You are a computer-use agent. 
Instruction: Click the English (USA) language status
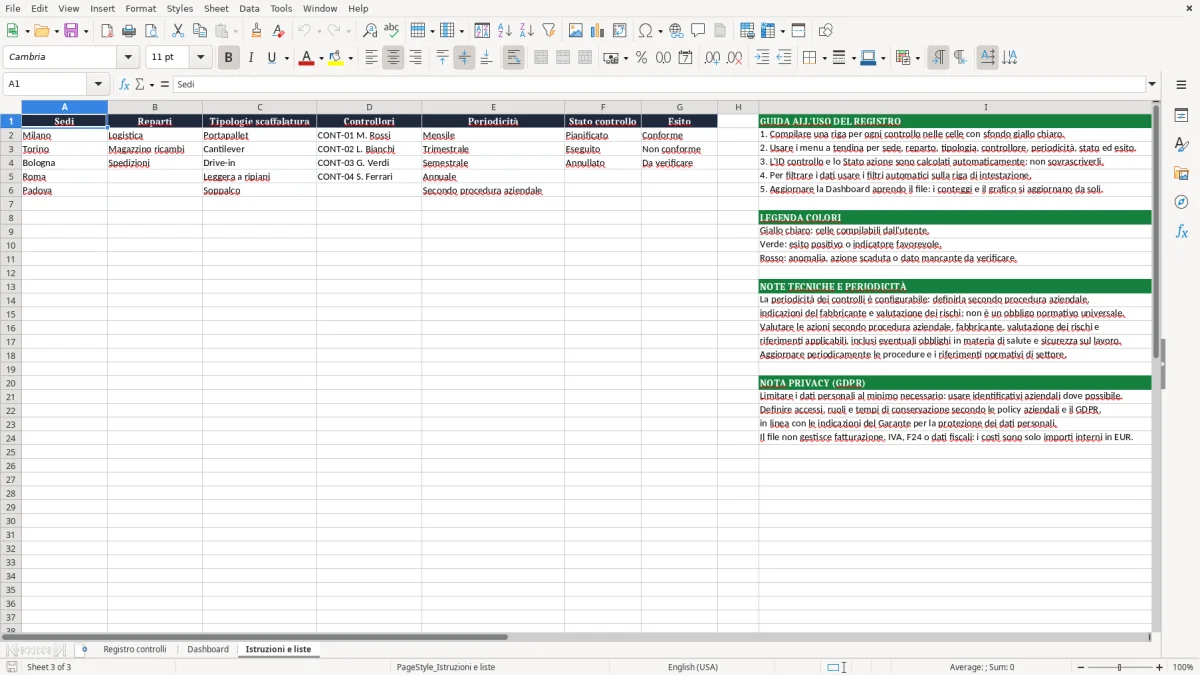pos(693,667)
